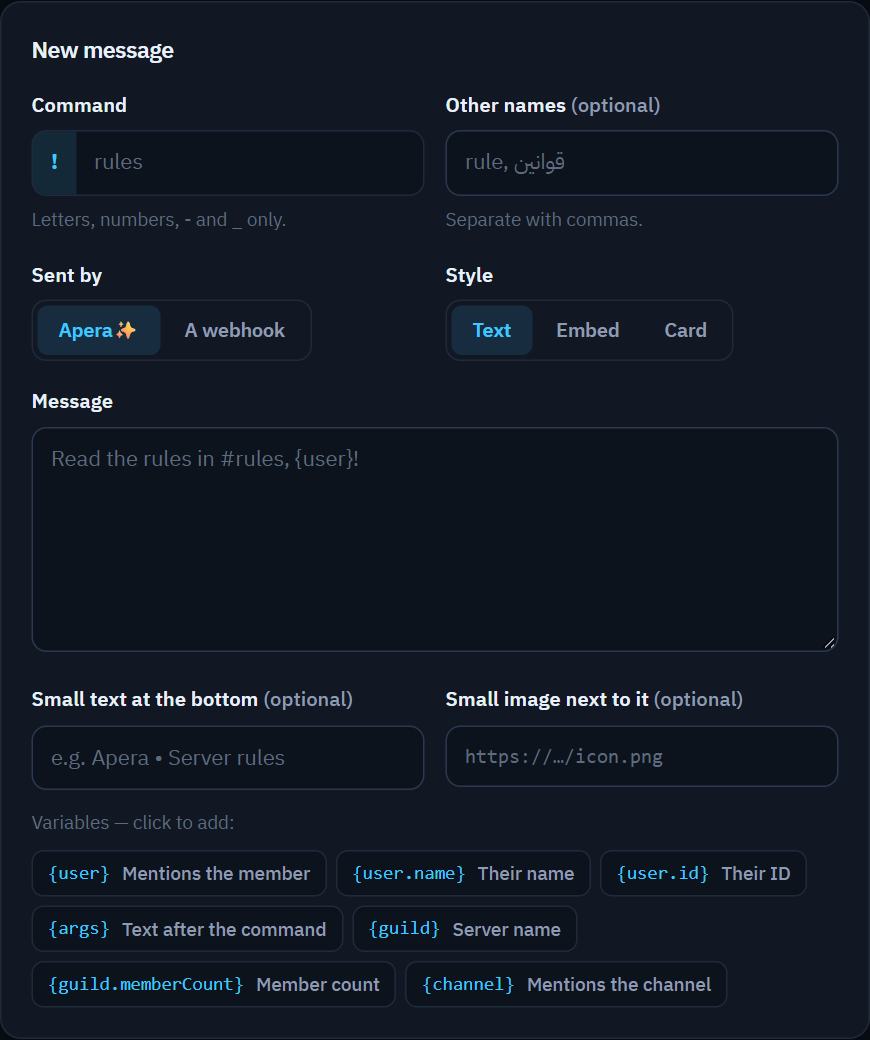This screenshot has height=1040, width=870.
Task: Add the {guild.memberCount} variable
Action: tap(214, 984)
